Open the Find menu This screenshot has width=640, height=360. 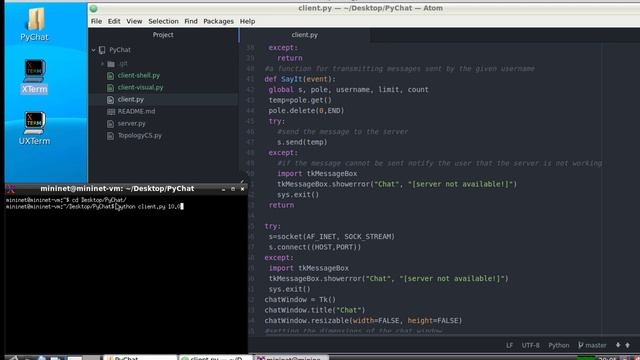191,21
